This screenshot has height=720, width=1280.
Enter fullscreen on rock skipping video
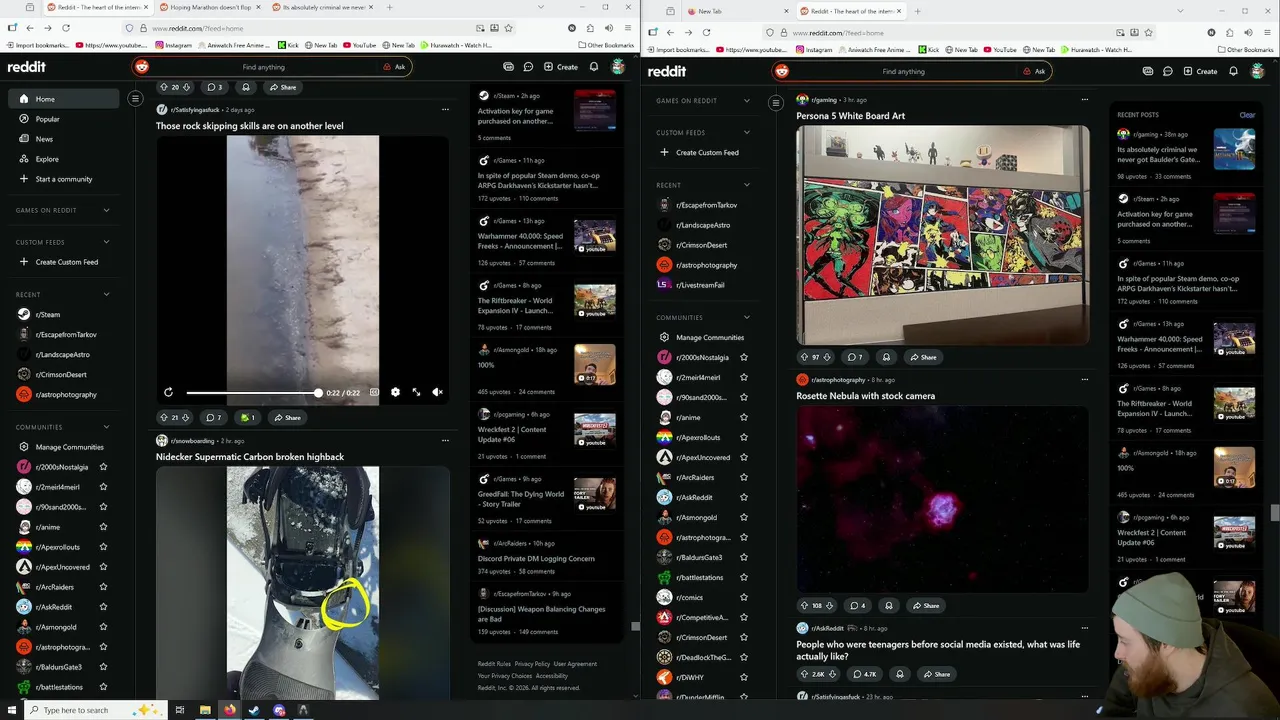(x=416, y=392)
